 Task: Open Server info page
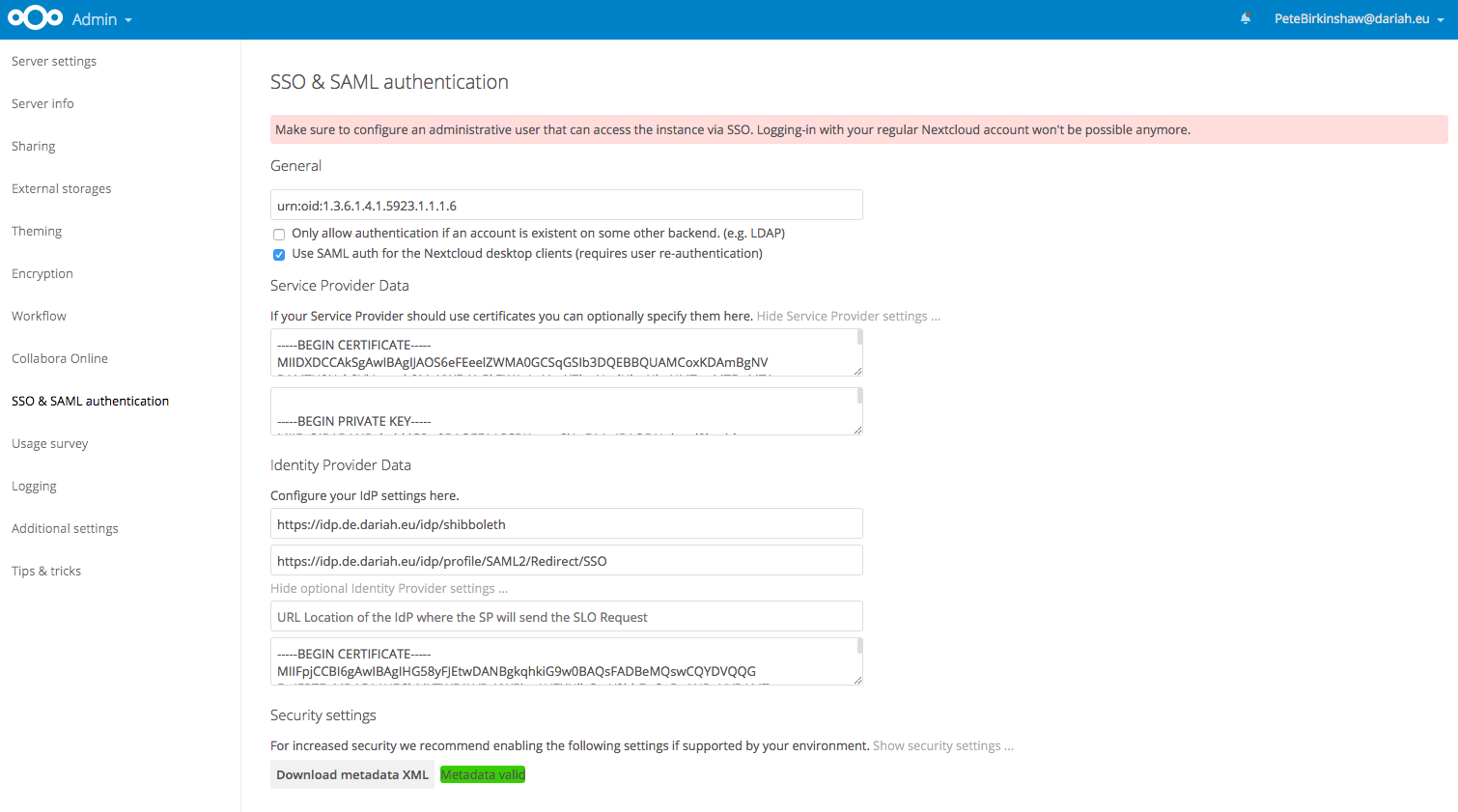click(x=42, y=103)
